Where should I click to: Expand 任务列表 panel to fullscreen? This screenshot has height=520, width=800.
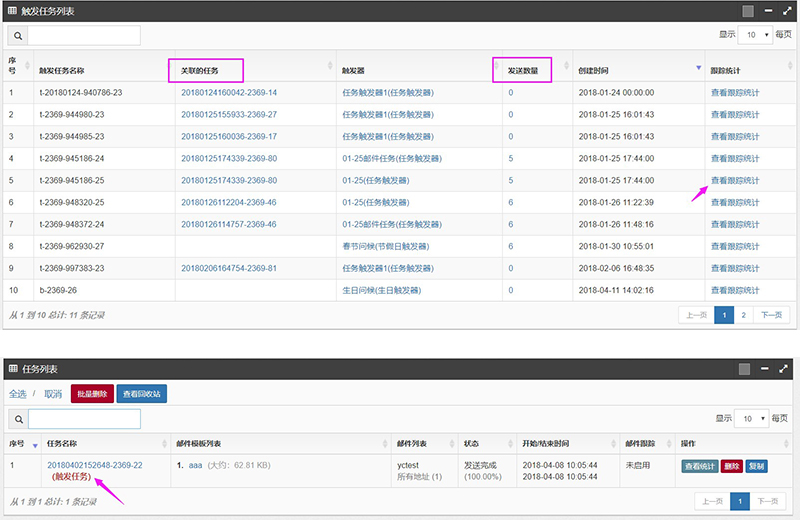[786, 369]
